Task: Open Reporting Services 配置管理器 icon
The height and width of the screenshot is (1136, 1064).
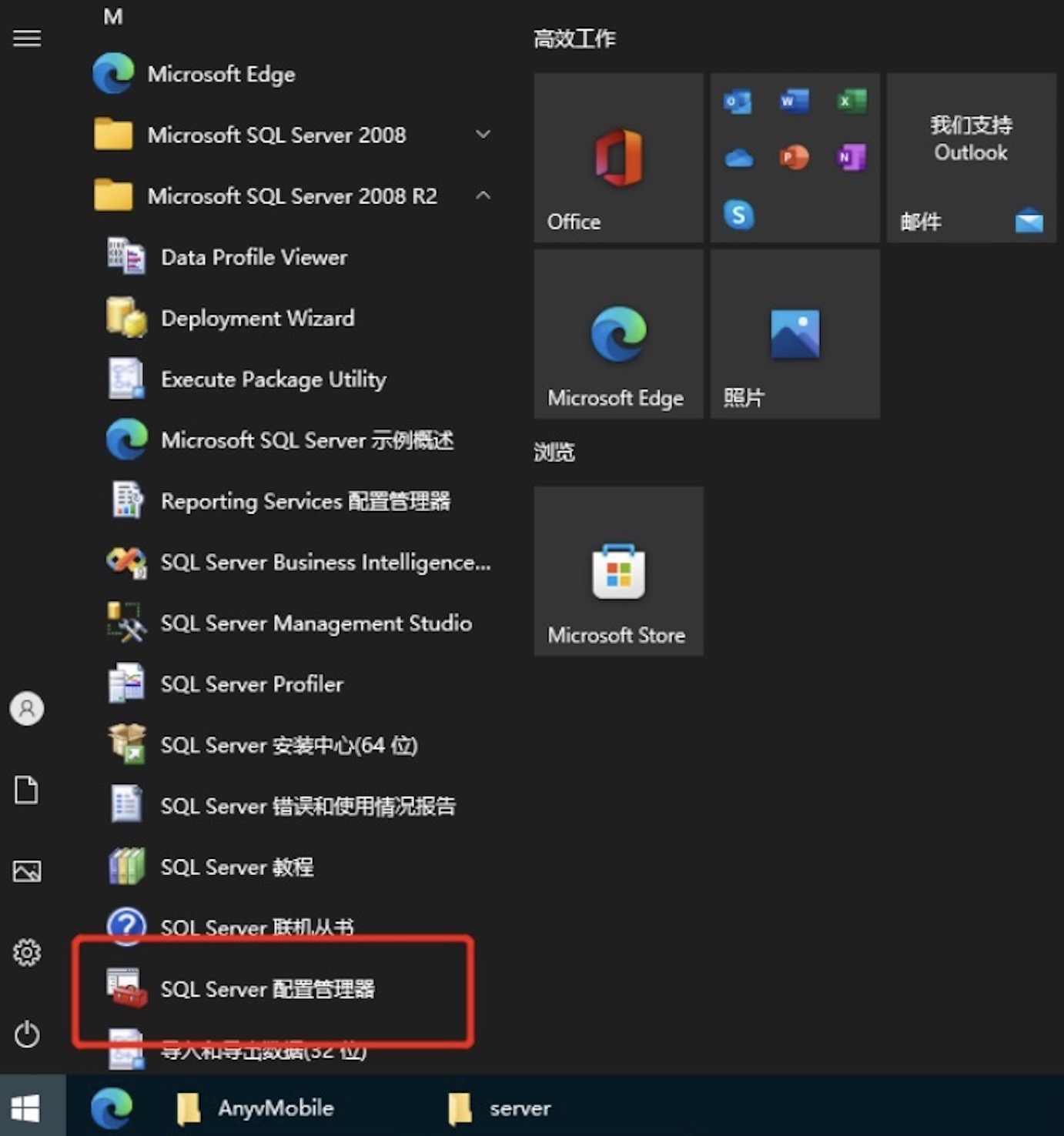Action: click(x=126, y=500)
